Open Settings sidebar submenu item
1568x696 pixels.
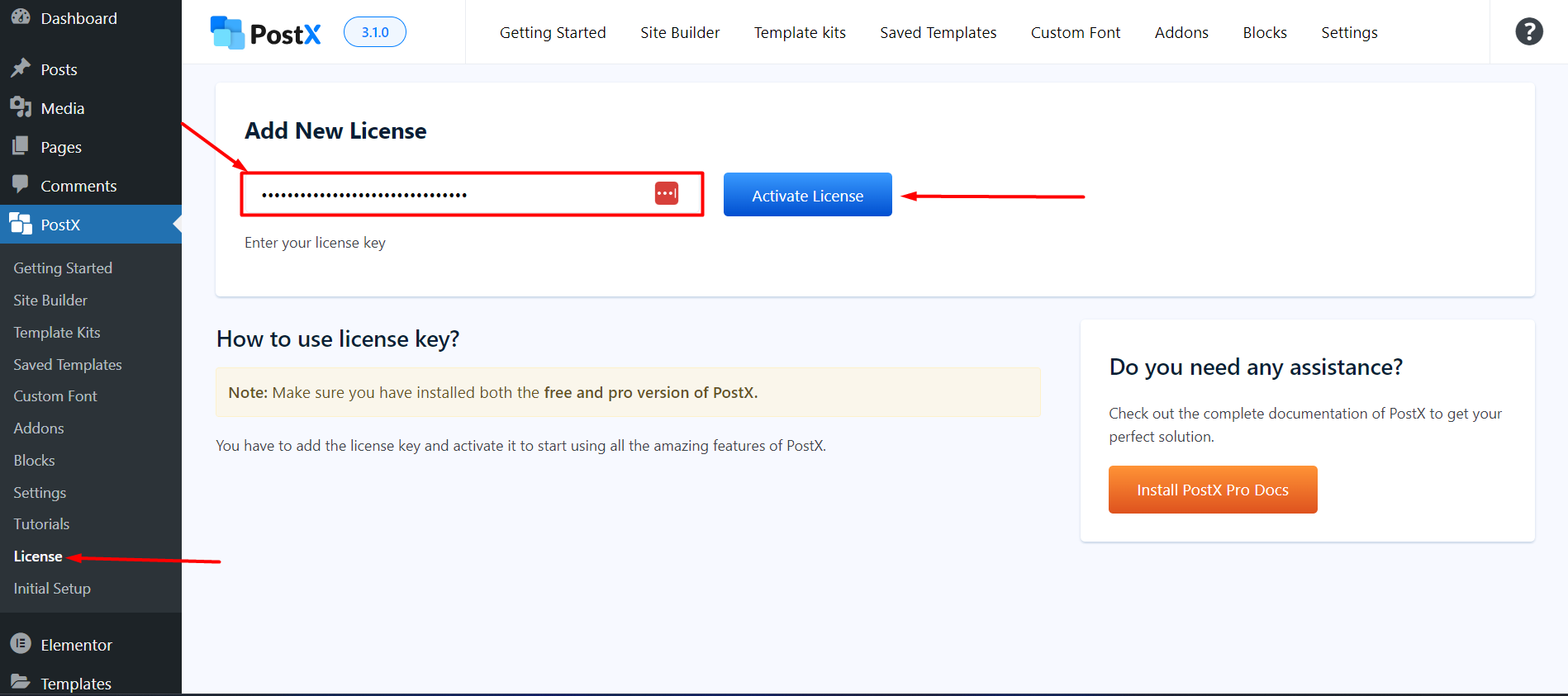click(x=40, y=492)
